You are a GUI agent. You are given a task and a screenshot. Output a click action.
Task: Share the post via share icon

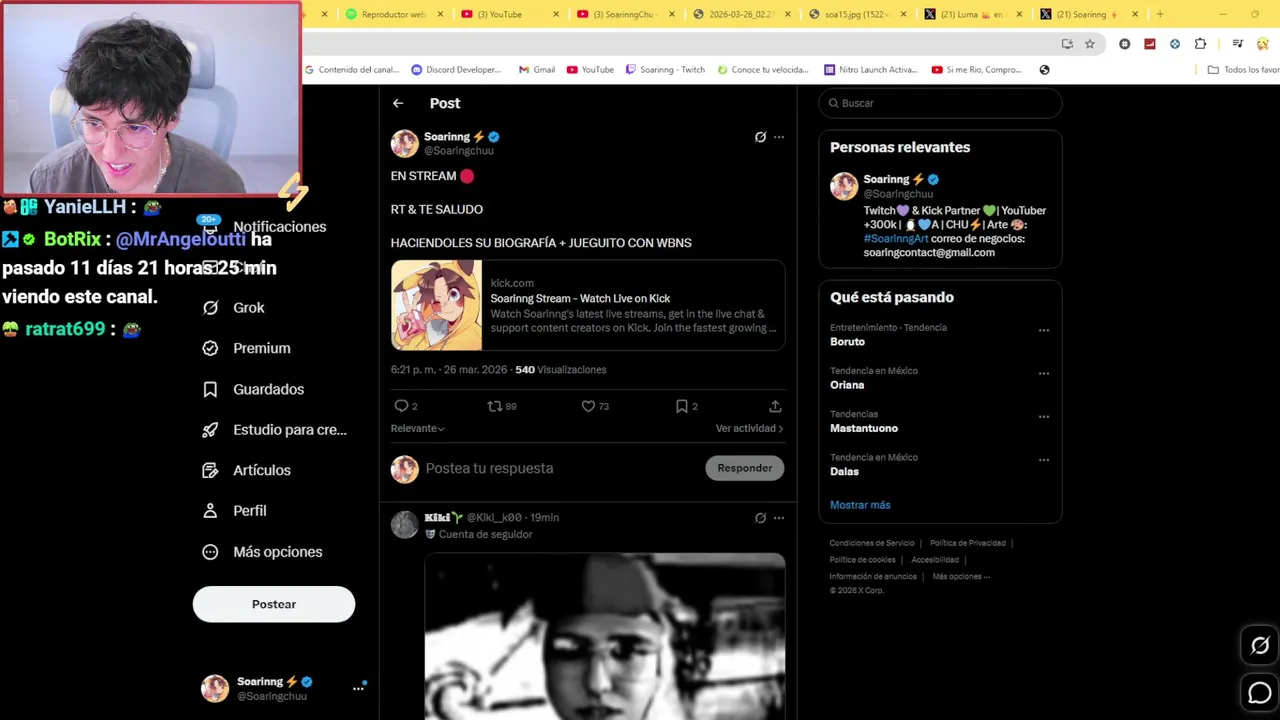(x=775, y=406)
